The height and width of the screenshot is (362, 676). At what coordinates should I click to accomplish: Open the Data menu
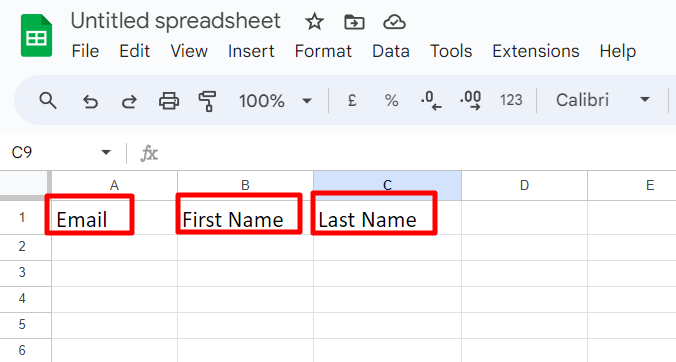click(391, 51)
